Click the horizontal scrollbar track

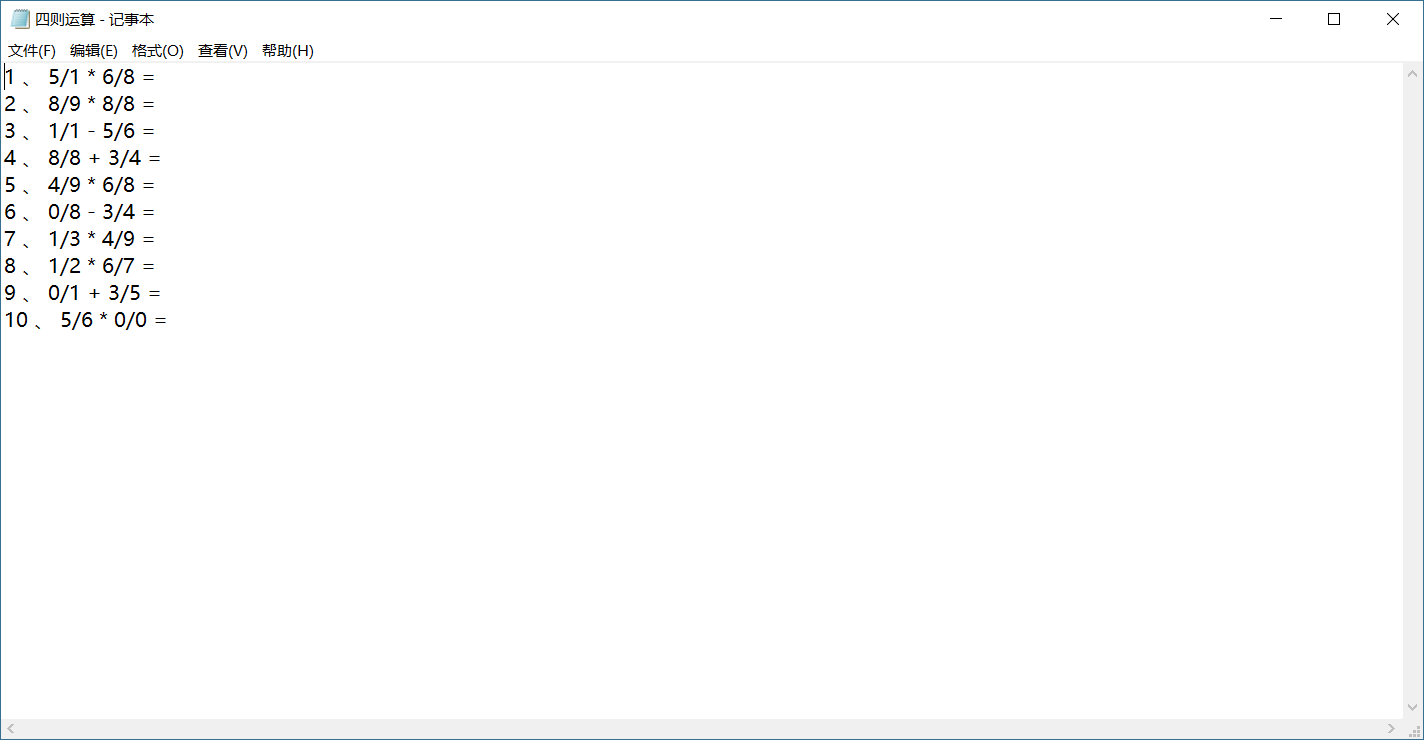click(700, 728)
